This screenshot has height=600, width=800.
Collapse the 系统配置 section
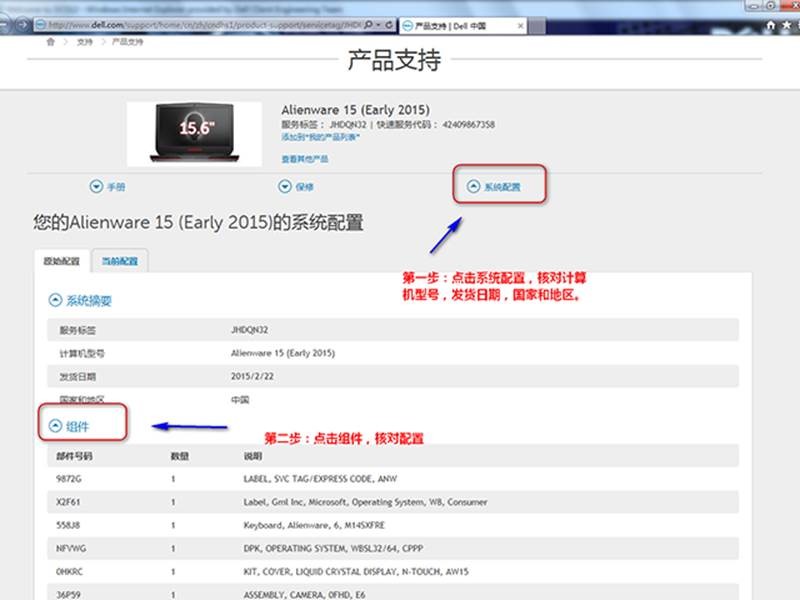[x=497, y=186]
